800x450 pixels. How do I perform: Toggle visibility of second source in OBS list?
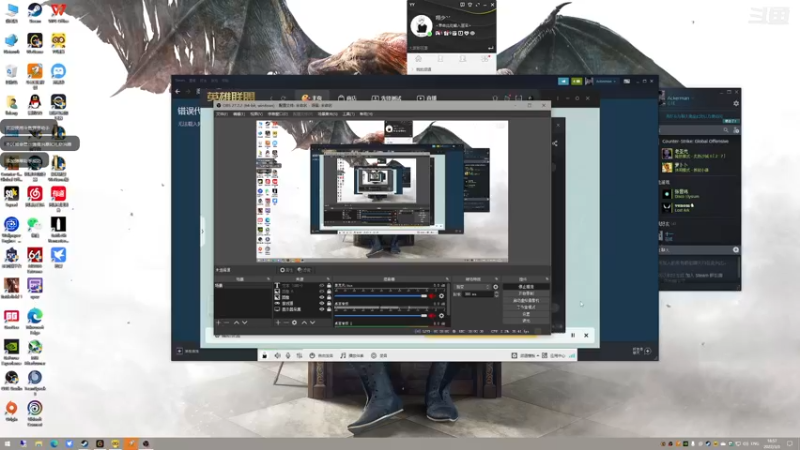tap(321, 291)
